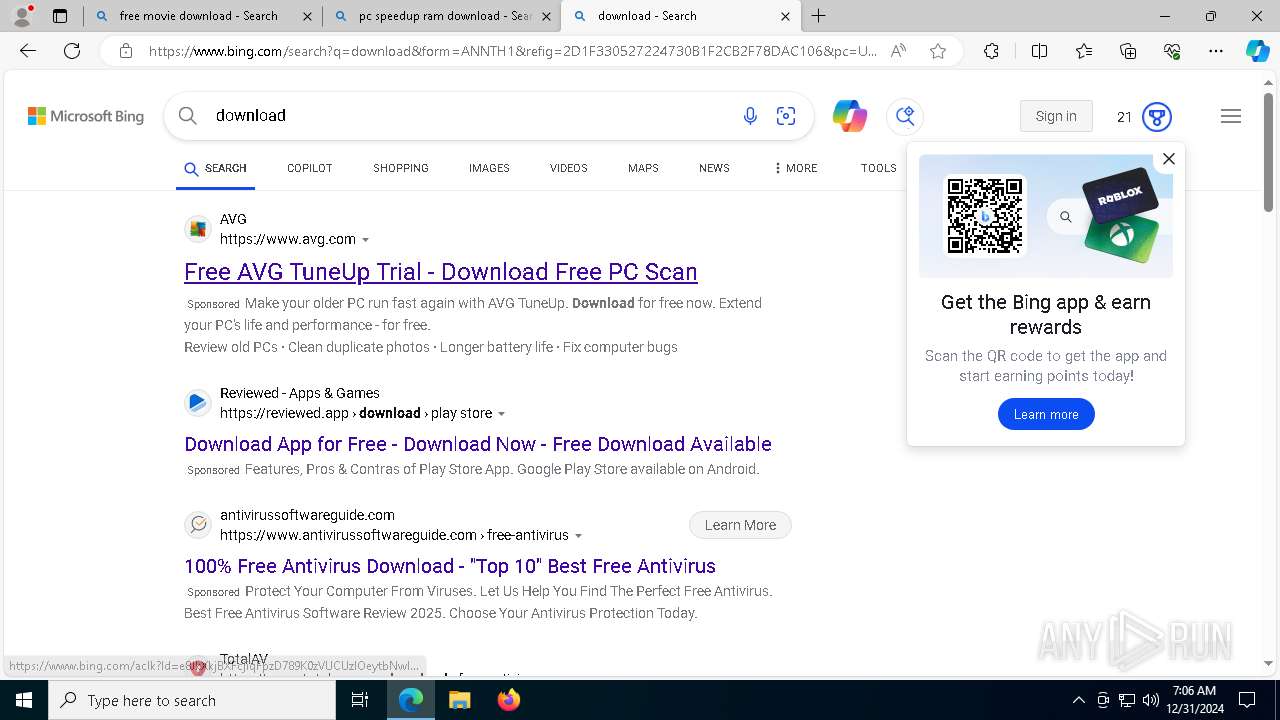Open Extensions puzzle icon
Viewport: 1280px width, 720px height.
click(x=991, y=51)
